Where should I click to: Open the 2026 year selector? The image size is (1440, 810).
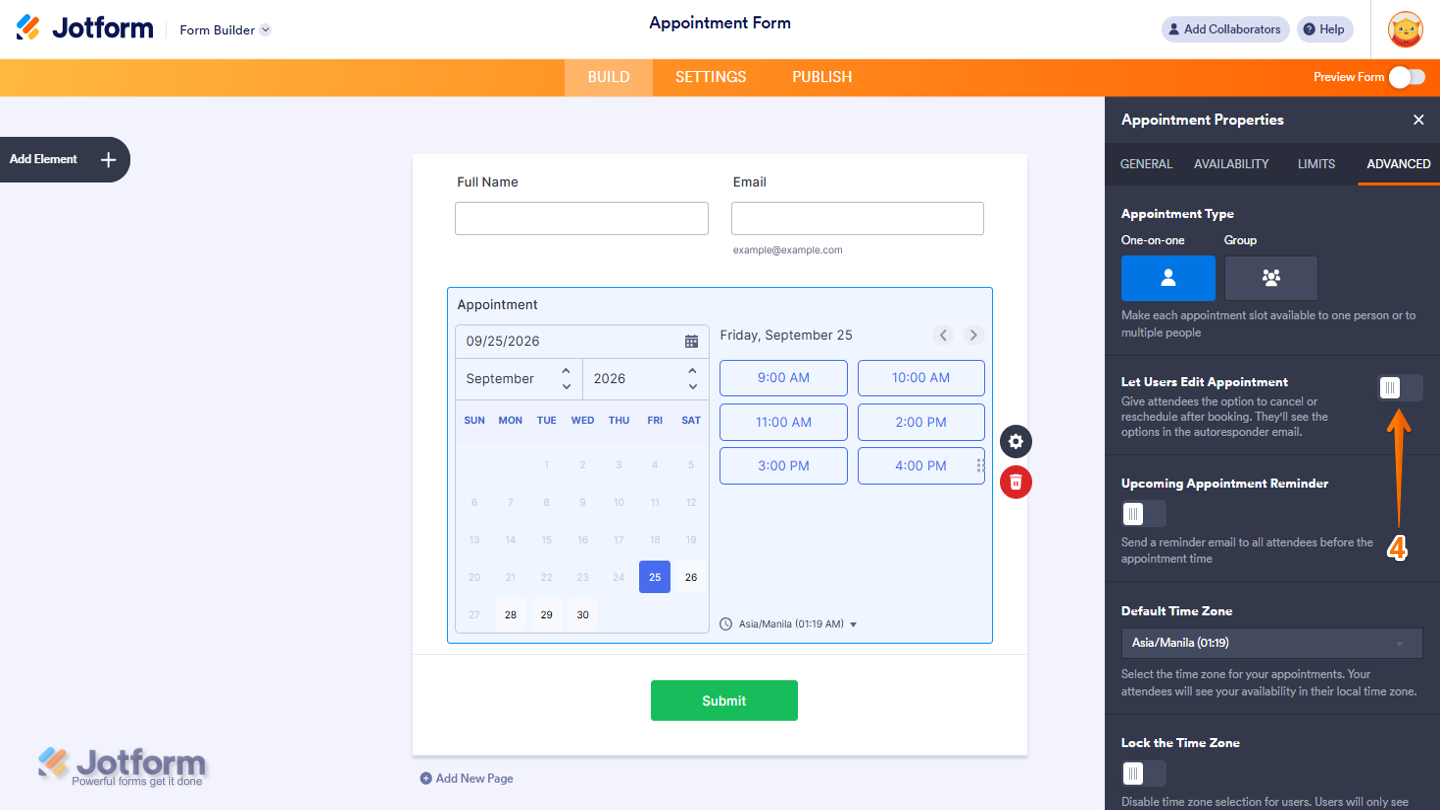click(646, 379)
